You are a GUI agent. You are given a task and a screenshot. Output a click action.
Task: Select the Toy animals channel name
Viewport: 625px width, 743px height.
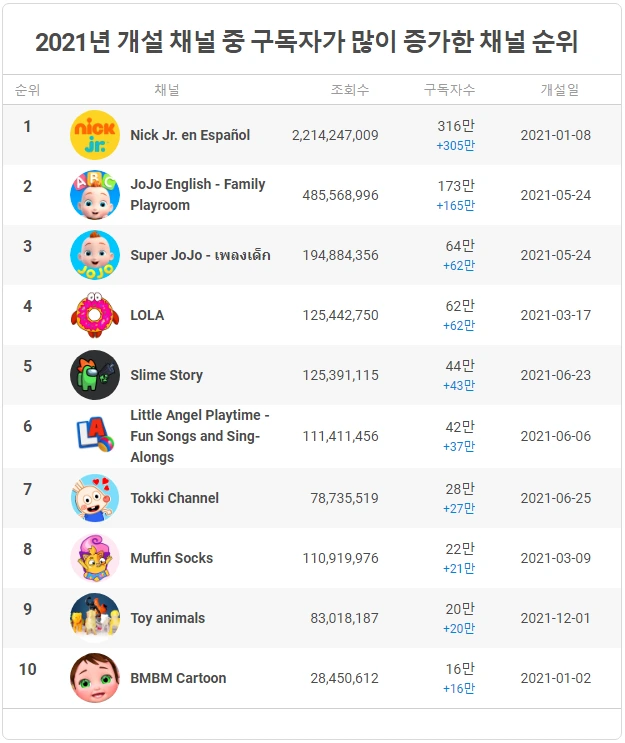tap(168, 618)
